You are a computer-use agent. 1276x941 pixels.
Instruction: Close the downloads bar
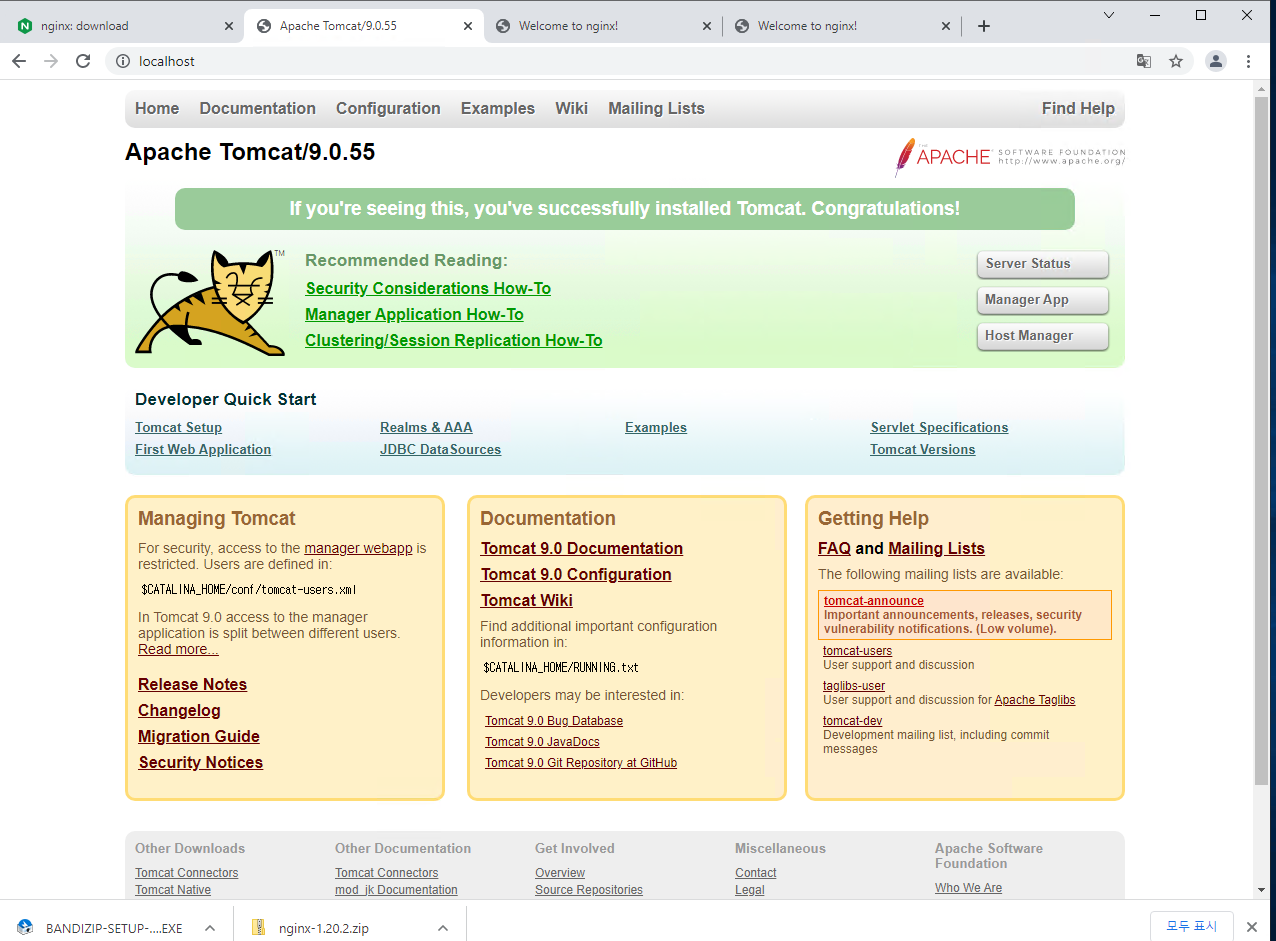(1251, 927)
